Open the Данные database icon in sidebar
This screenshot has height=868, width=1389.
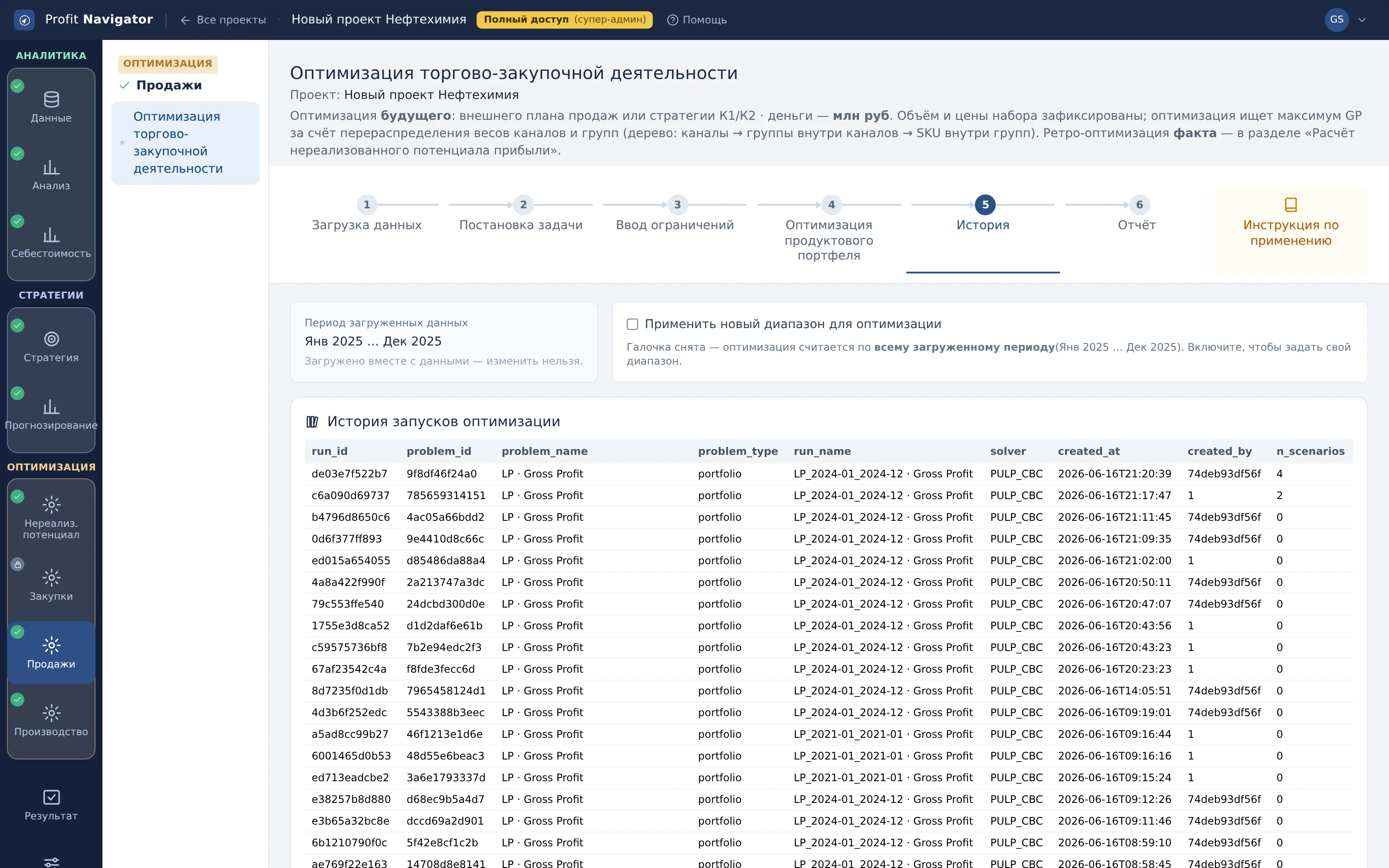pyautogui.click(x=51, y=99)
